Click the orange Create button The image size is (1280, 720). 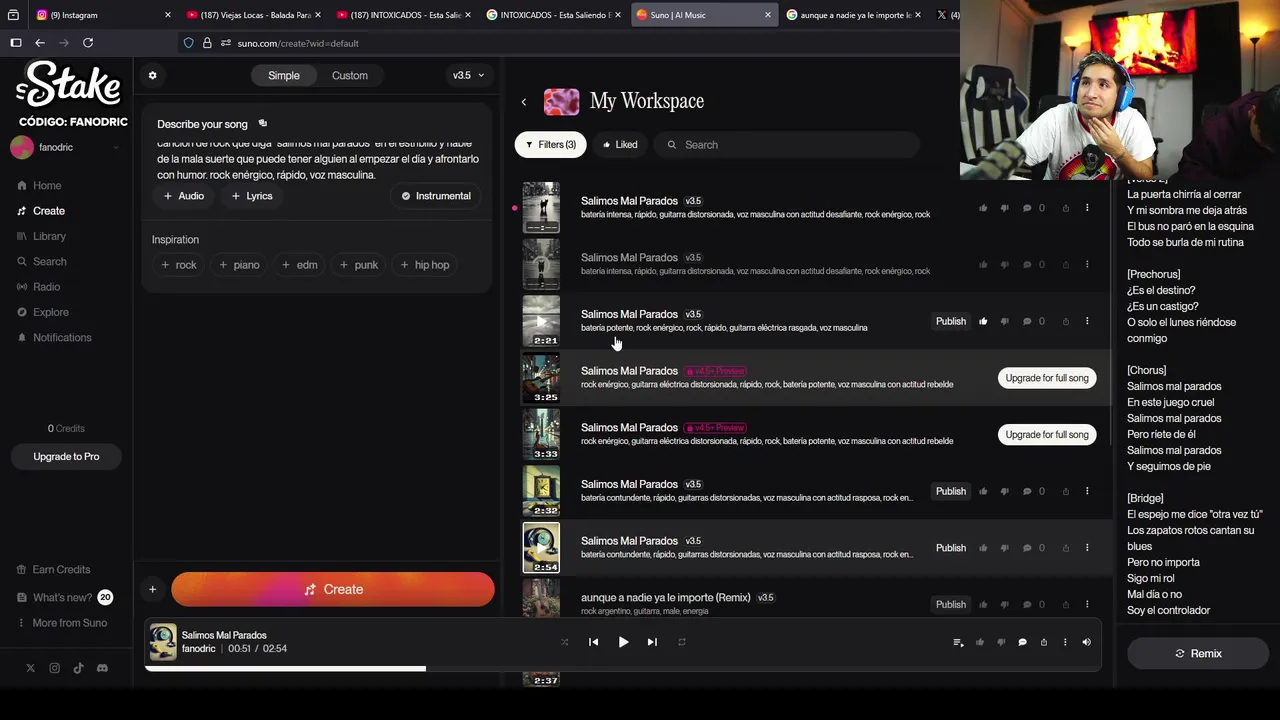[333, 590]
